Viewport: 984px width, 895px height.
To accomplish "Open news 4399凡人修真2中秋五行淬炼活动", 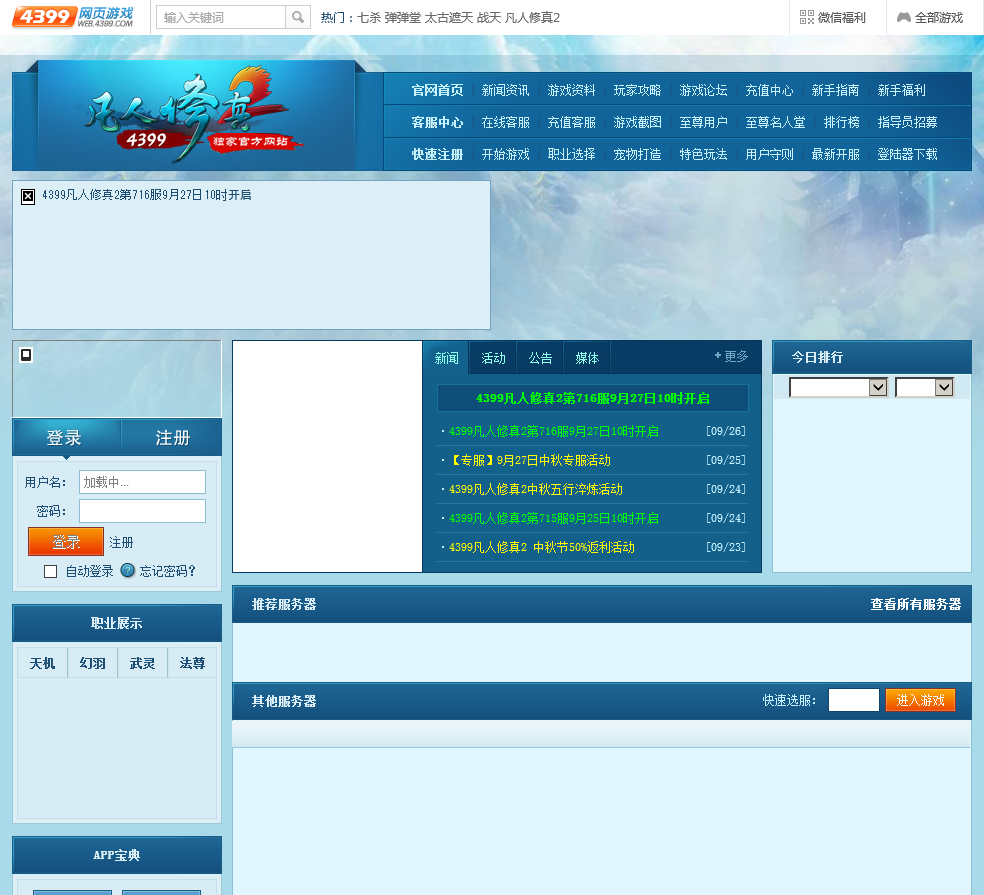I will [536, 489].
